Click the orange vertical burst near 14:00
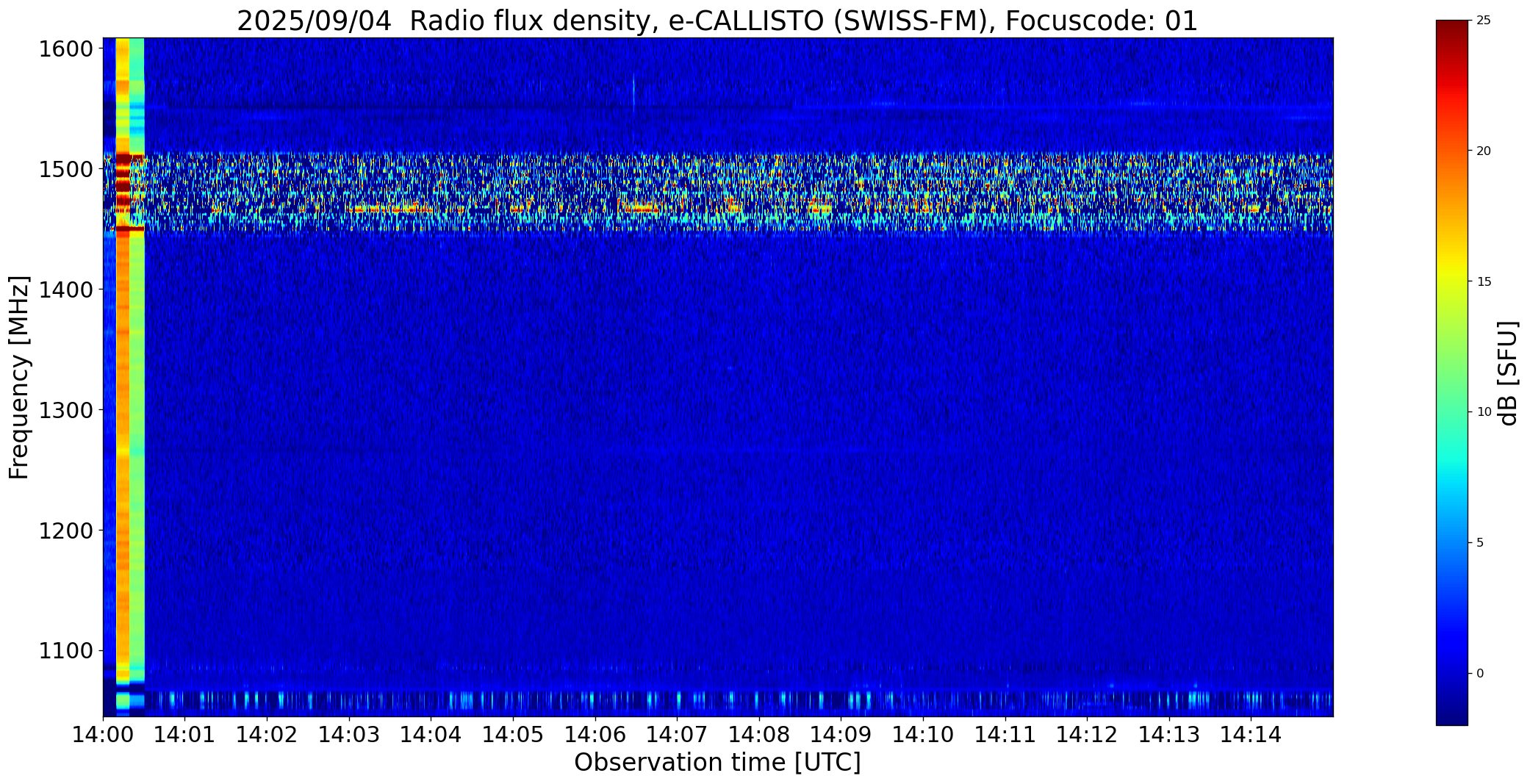The image size is (1530, 784). tap(123, 367)
